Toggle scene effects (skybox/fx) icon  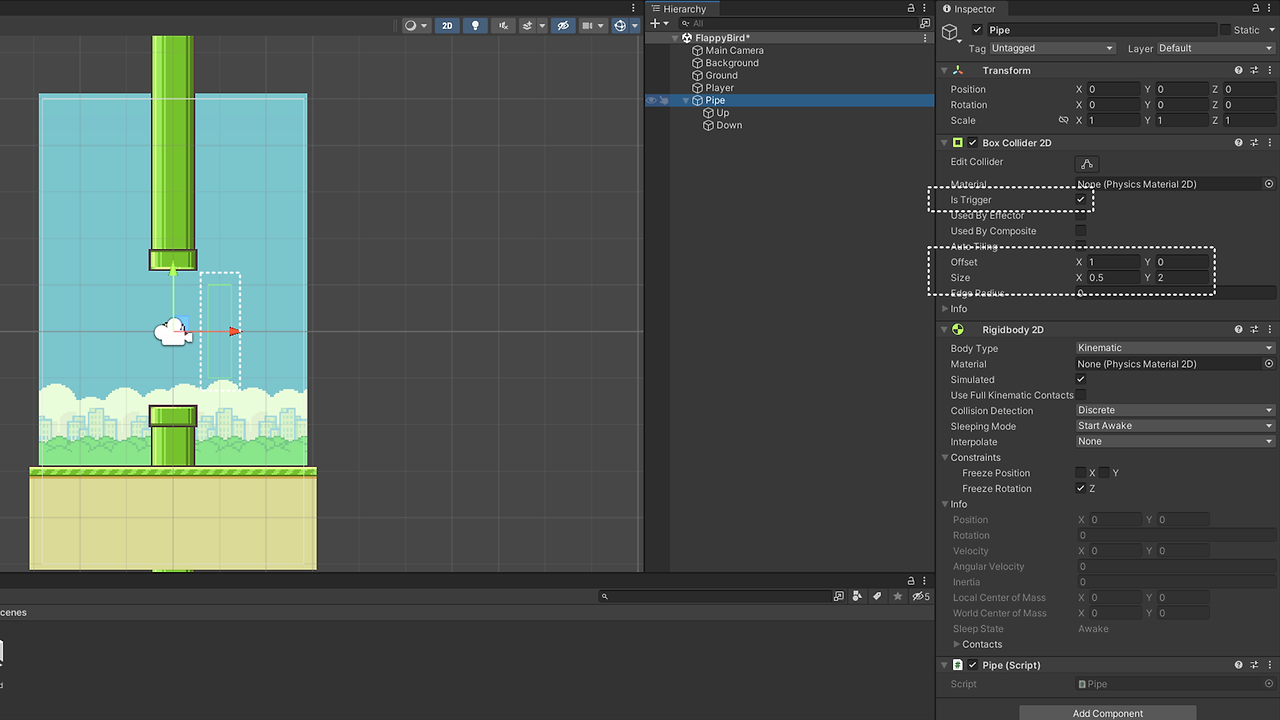coord(527,25)
